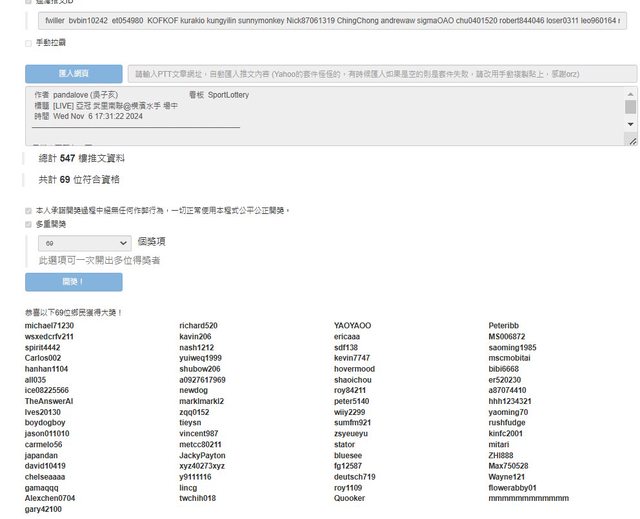Click winner name michael71230
The width and height of the screenshot is (640, 519).
[49, 326]
